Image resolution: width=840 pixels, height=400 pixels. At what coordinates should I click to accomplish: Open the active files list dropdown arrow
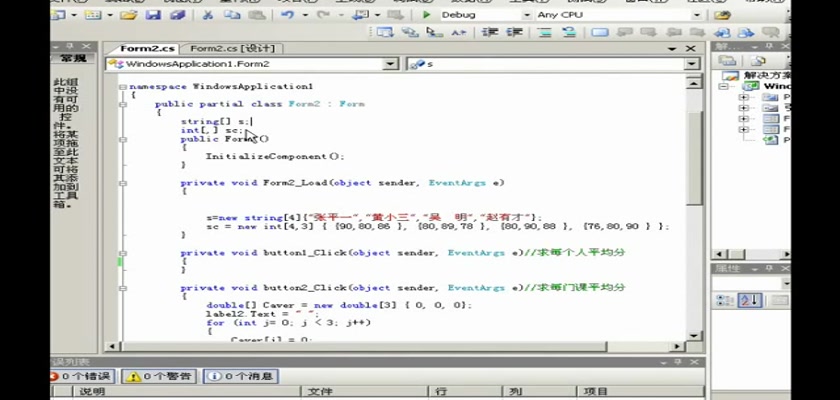[x=672, y=49]
